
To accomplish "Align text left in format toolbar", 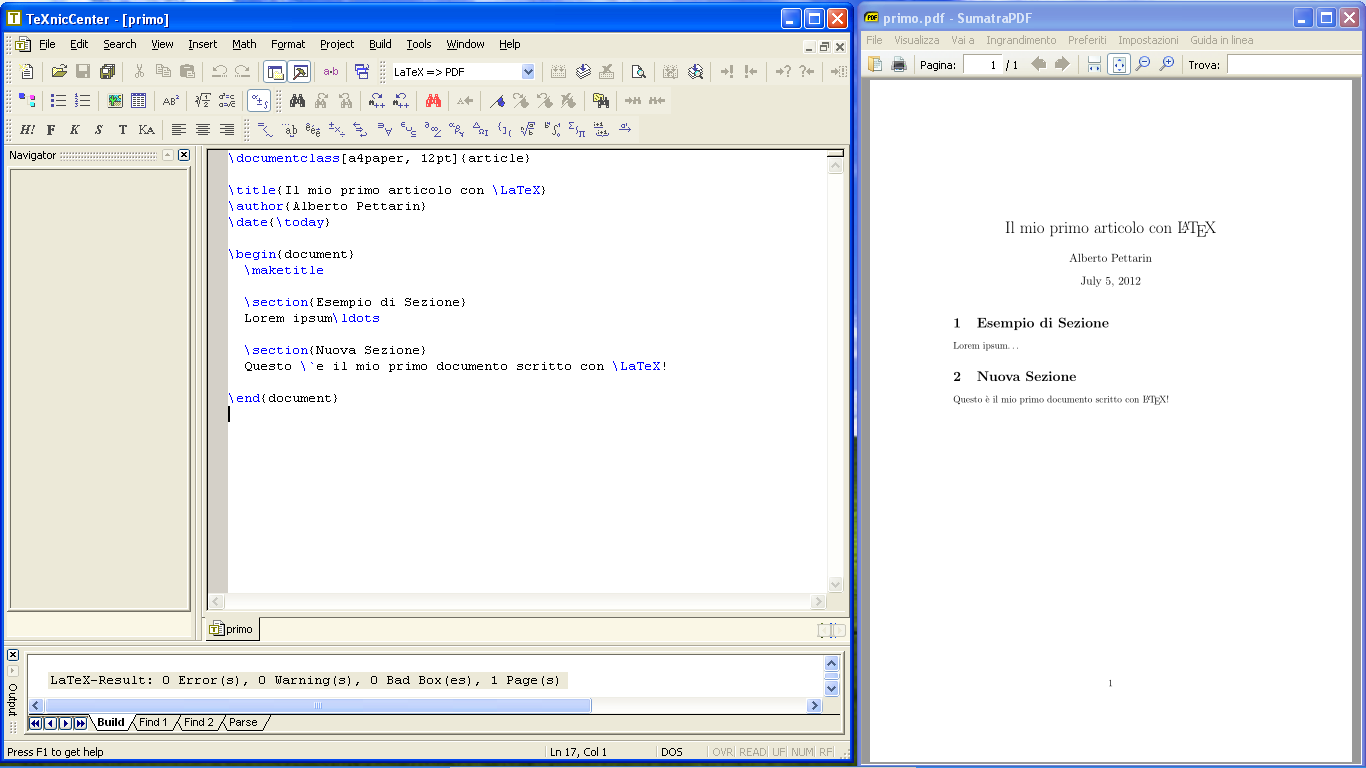I will coord(179,129).
